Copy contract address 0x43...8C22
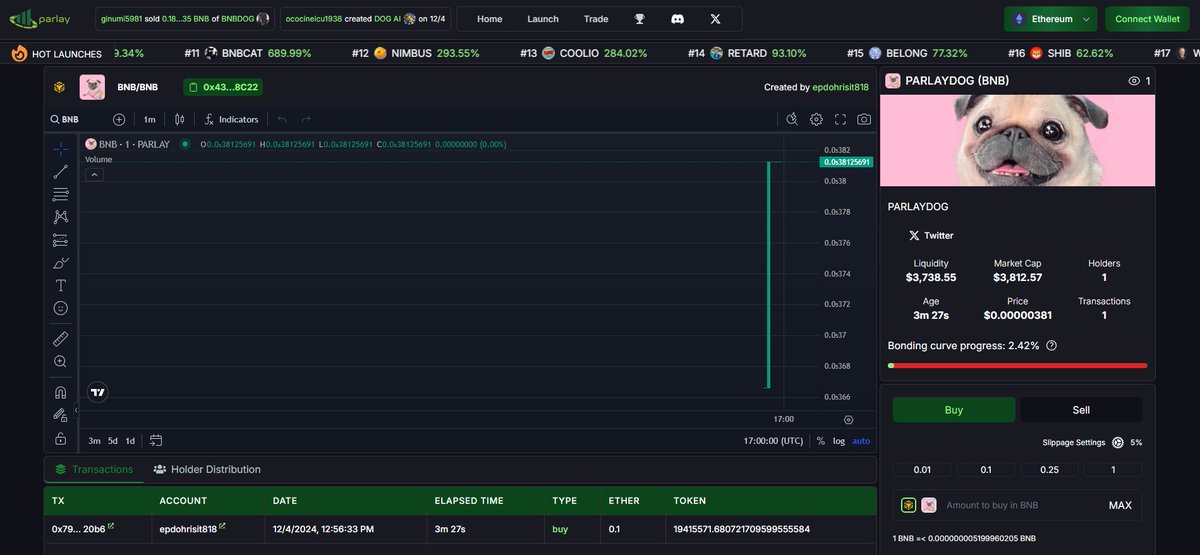The width and height of the screenshot is (1200, 555). point(222,87)
